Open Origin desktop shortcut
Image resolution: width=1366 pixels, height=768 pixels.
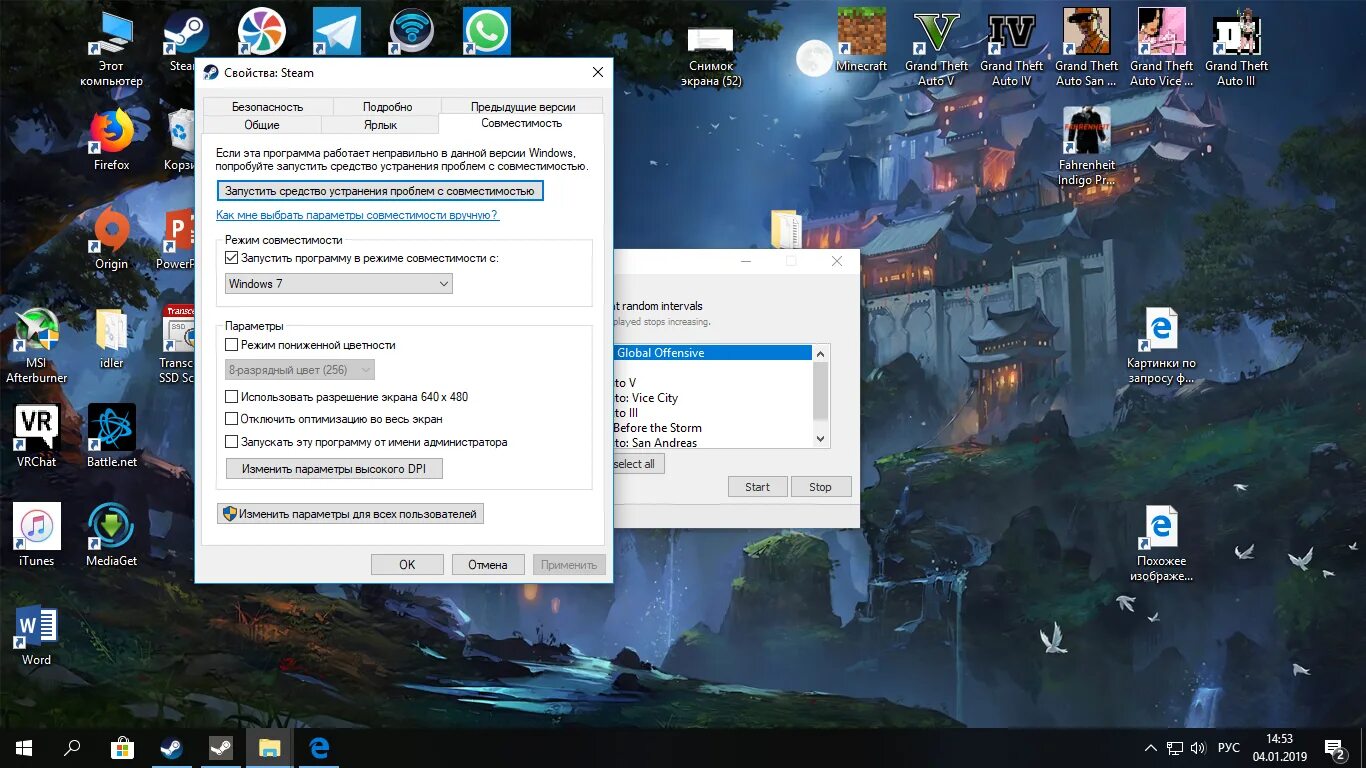click(112, 240)
